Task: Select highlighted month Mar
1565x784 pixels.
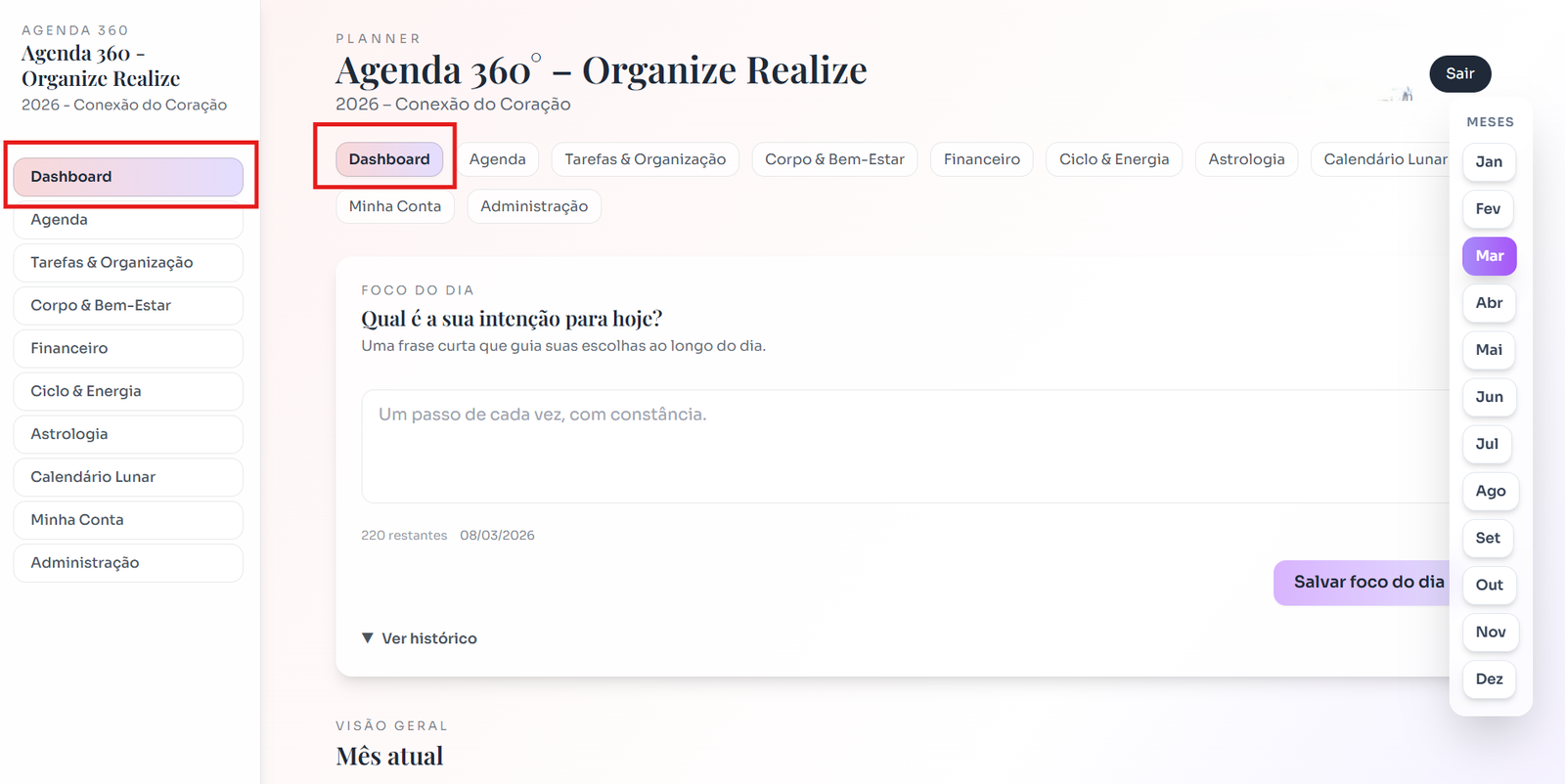Action: point(1490,256)
